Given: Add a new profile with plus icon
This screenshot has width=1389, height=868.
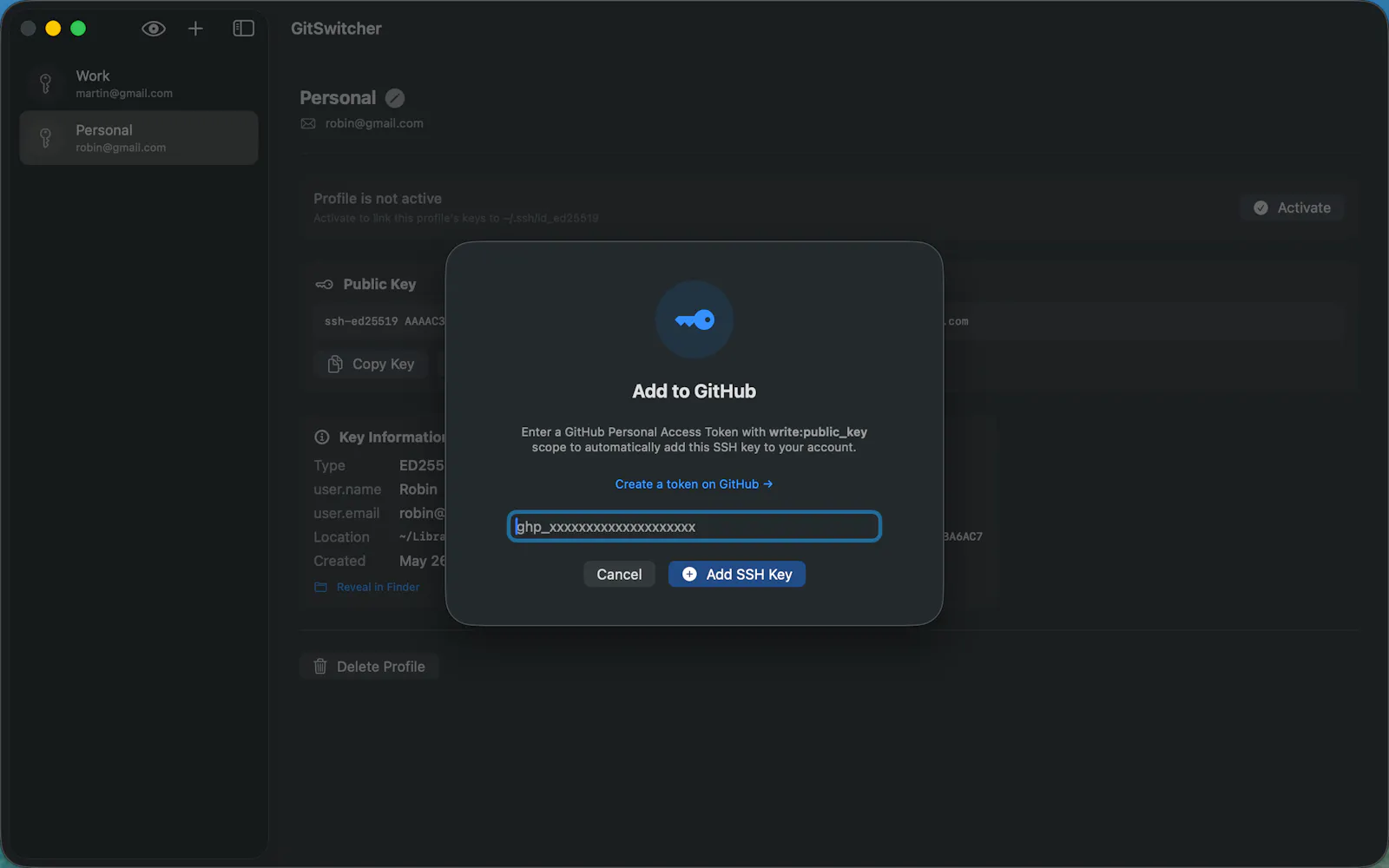Looking at the screenshot, I should [195, 29].
